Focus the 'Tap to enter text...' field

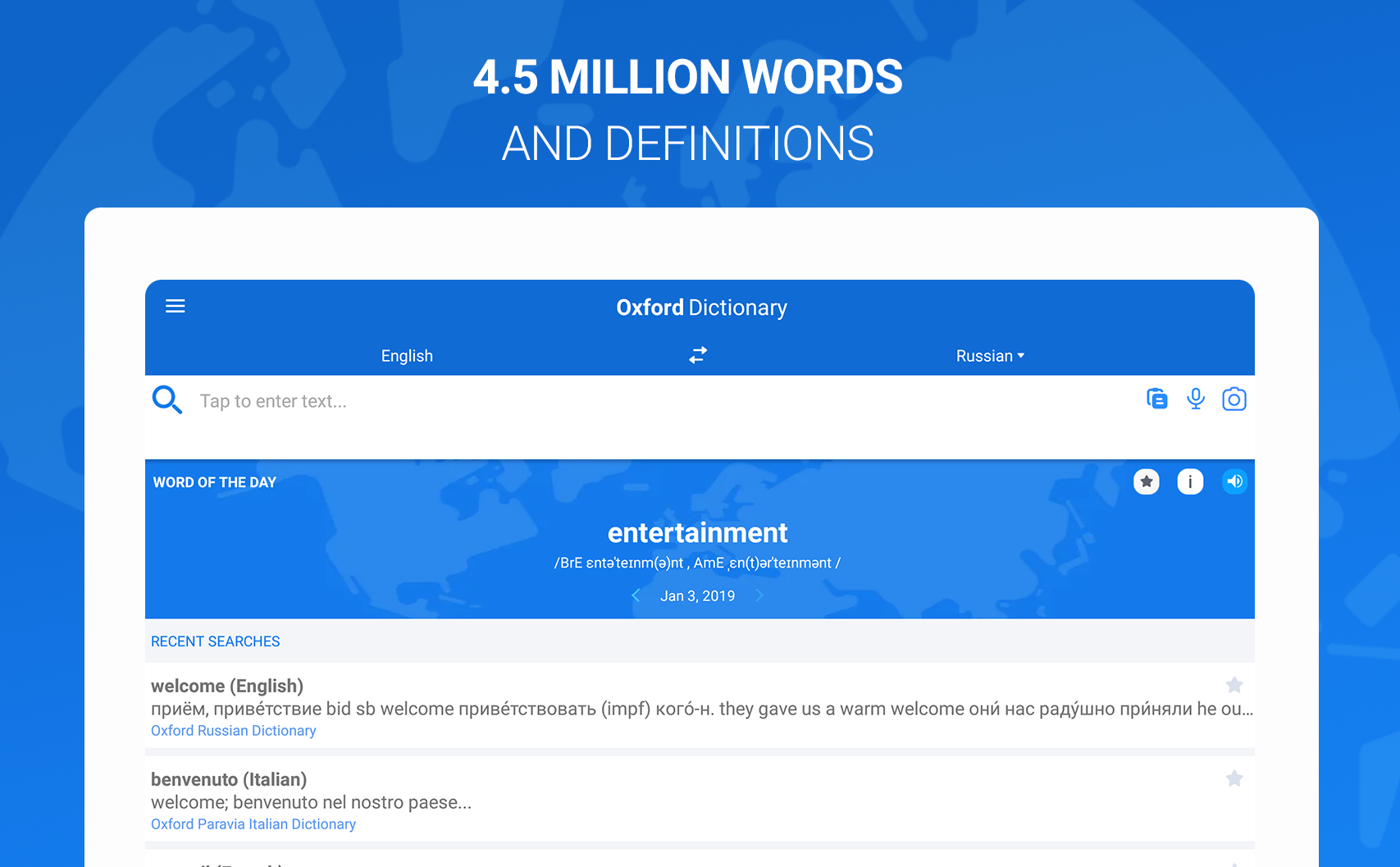click(x=273, y=401)
